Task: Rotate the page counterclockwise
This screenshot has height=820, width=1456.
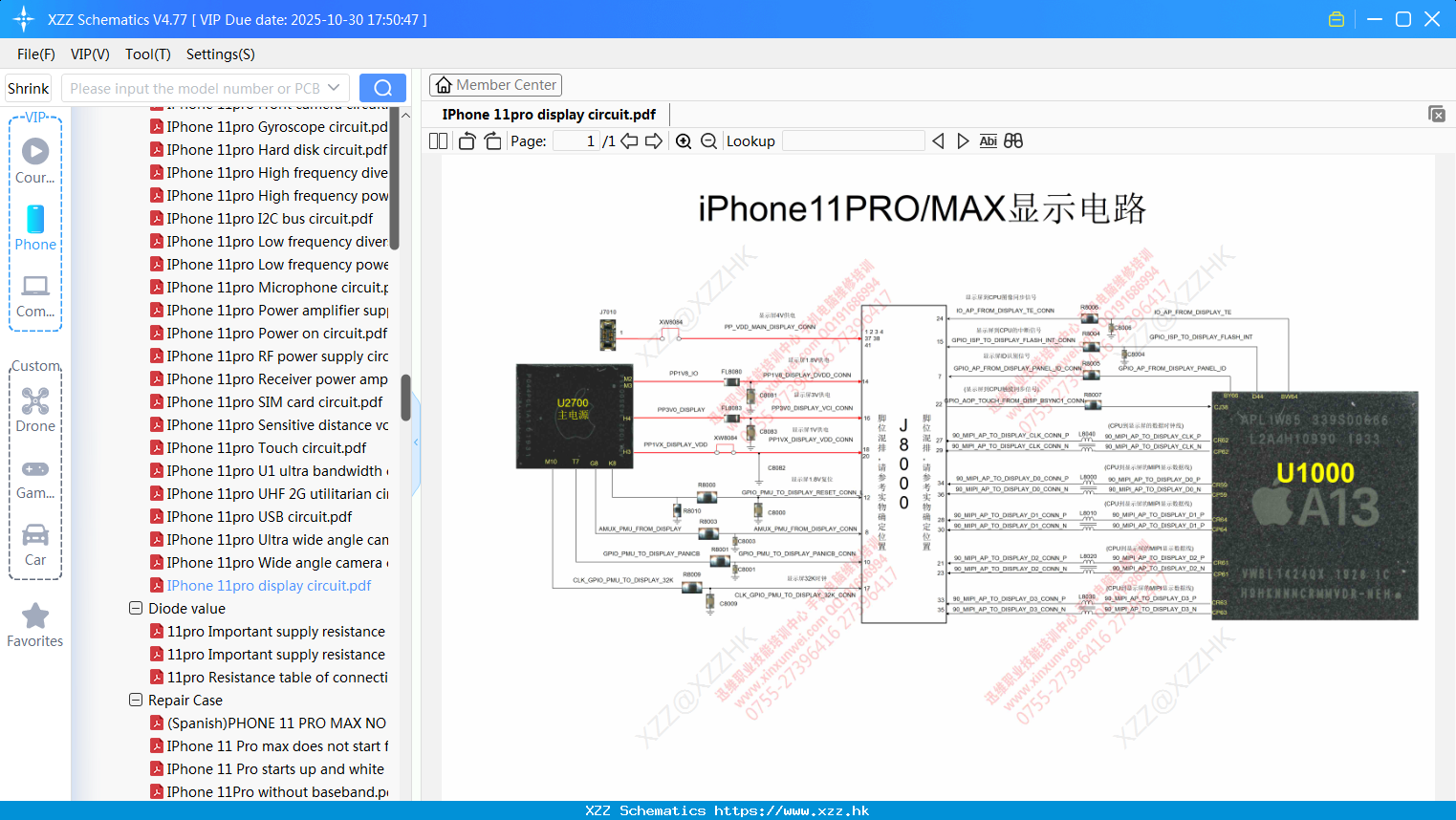Action: [x=467, y=141]
